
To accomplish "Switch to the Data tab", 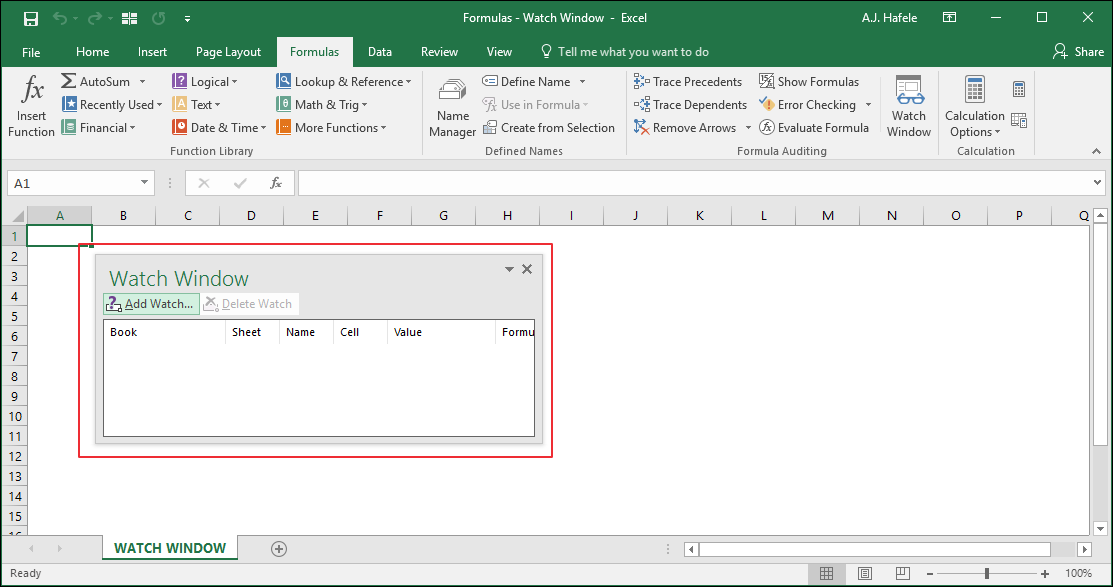I will 380,52.
